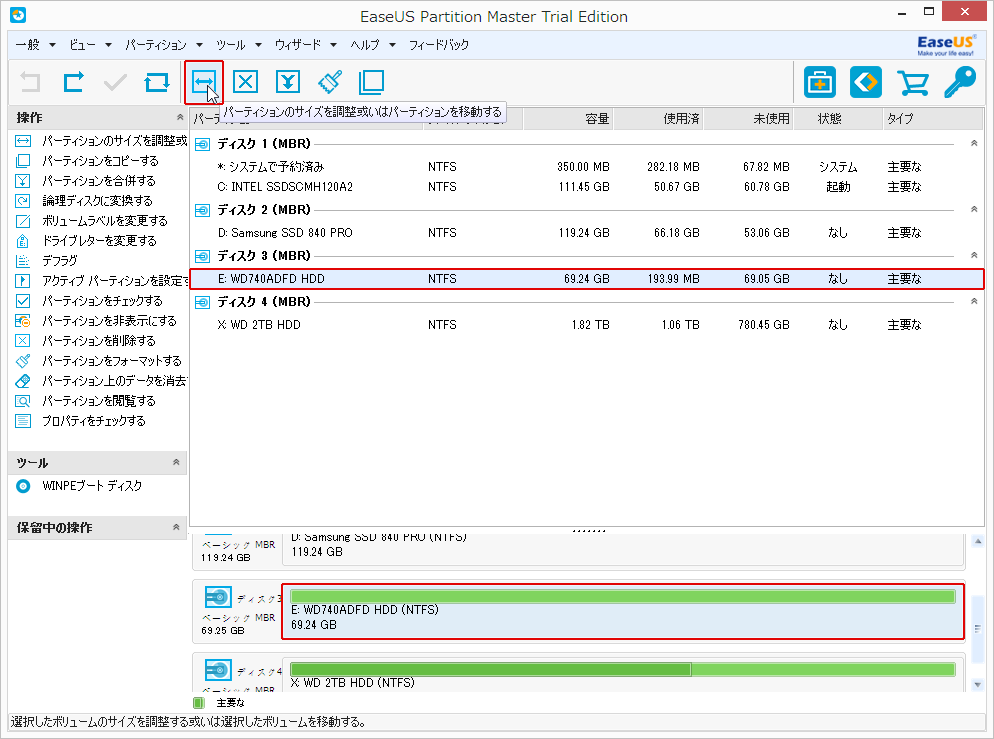This screenshot has width=994, height=739.
Task: Click the 状態 column header
Action: pos(838,119)
